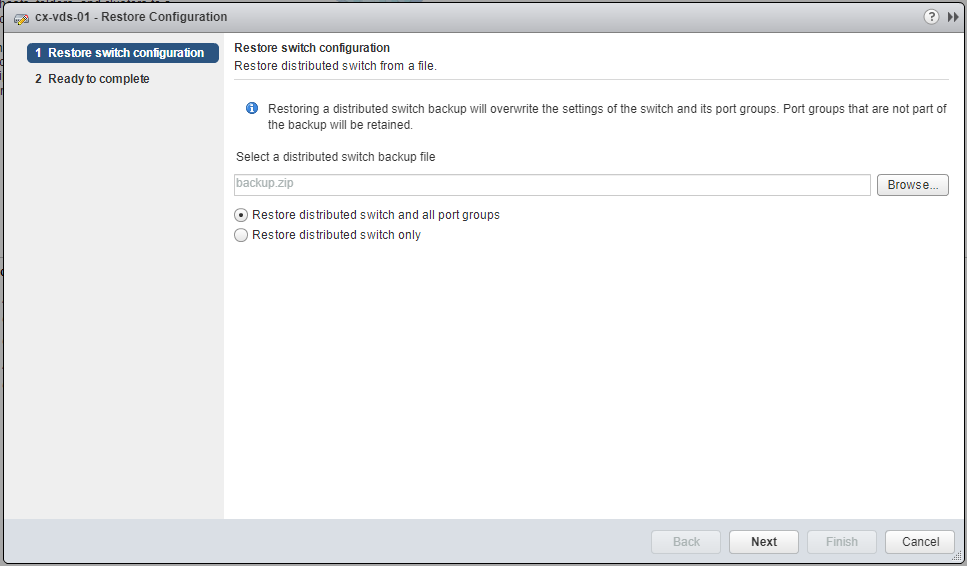Click the distributed switch icon in title bar
The image size is (967, 566).
pyautogui.click(x=21, y=18)
